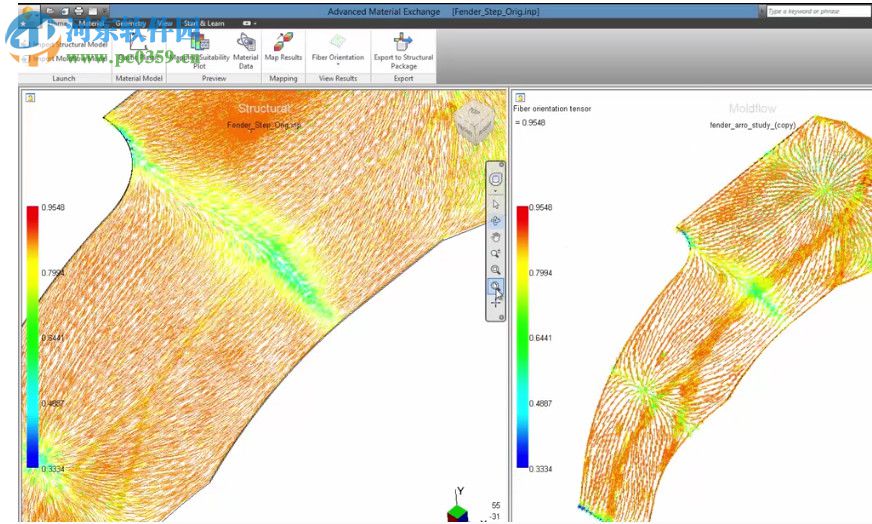Switch to the View ribbon tab
Image resolution: width=872 pixels, height=524 pixels.
coord(165,23)
